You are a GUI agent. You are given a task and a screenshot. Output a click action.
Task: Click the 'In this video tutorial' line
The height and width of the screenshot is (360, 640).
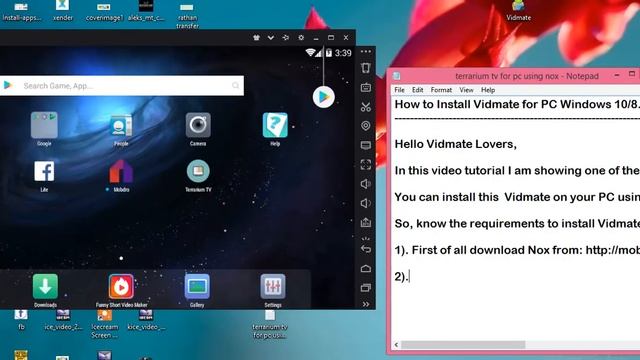[x=517, y=171]
